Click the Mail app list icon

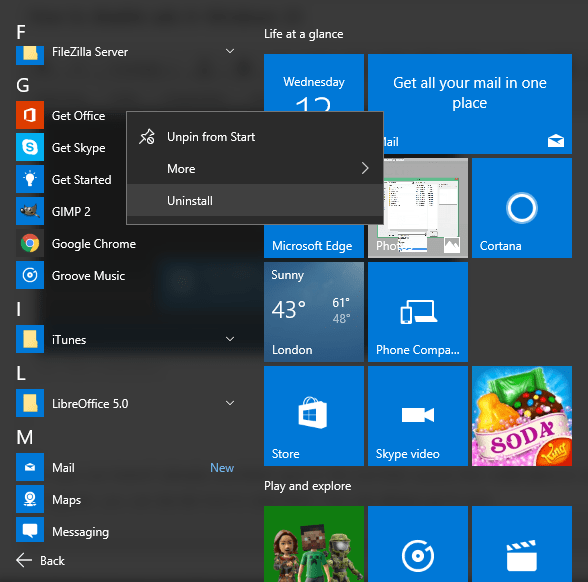(x=30, y=467)
